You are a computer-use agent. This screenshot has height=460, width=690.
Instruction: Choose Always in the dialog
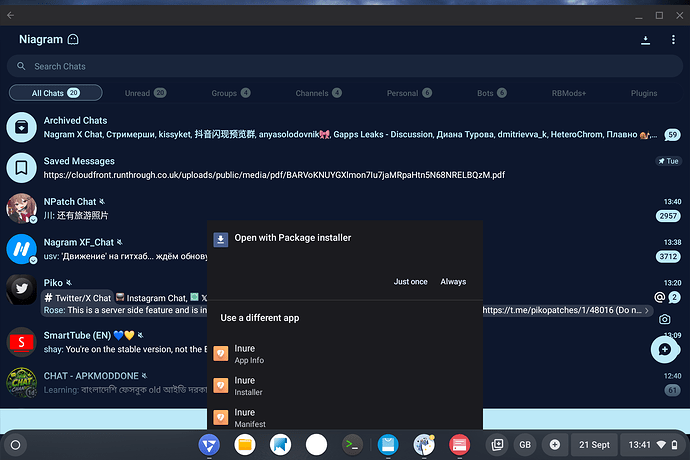[453, 282]
